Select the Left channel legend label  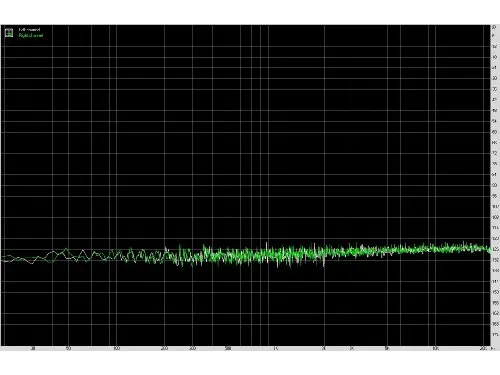[x=29, y=30]
